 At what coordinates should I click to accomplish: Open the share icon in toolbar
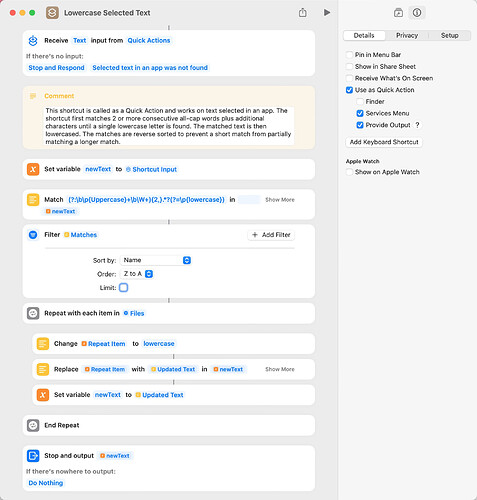click(302, 13)
